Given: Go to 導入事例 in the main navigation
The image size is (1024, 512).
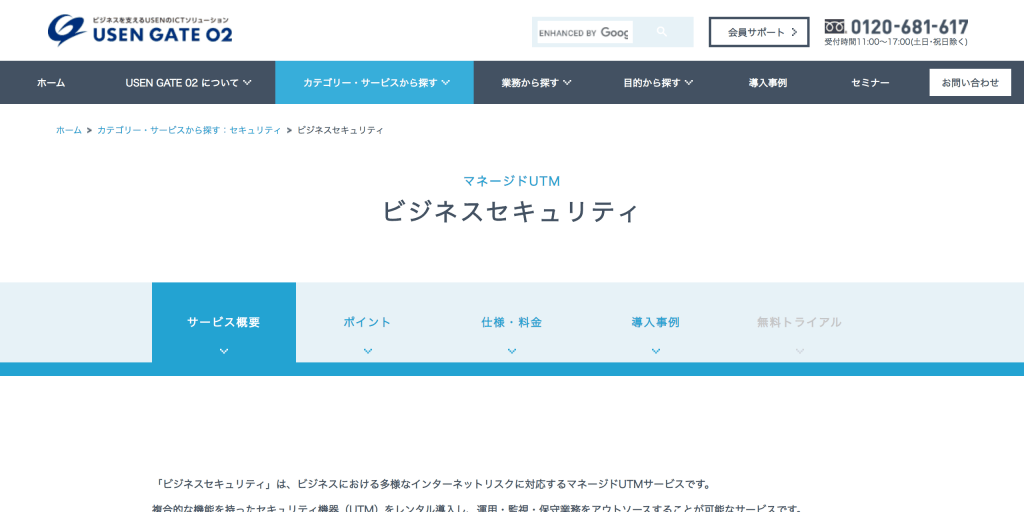Looking at the screenshot, I should (x=767, y=83).
